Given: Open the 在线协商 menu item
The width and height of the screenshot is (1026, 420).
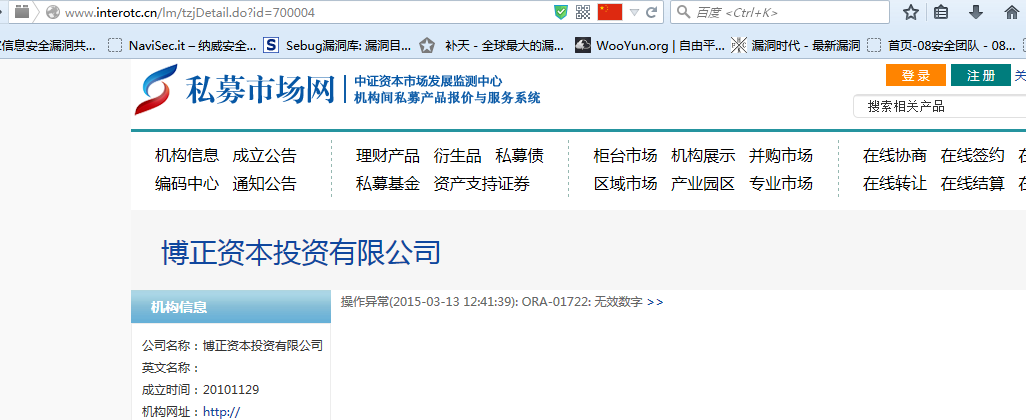Looking at the screenshot, I should (x=894, y=156).
